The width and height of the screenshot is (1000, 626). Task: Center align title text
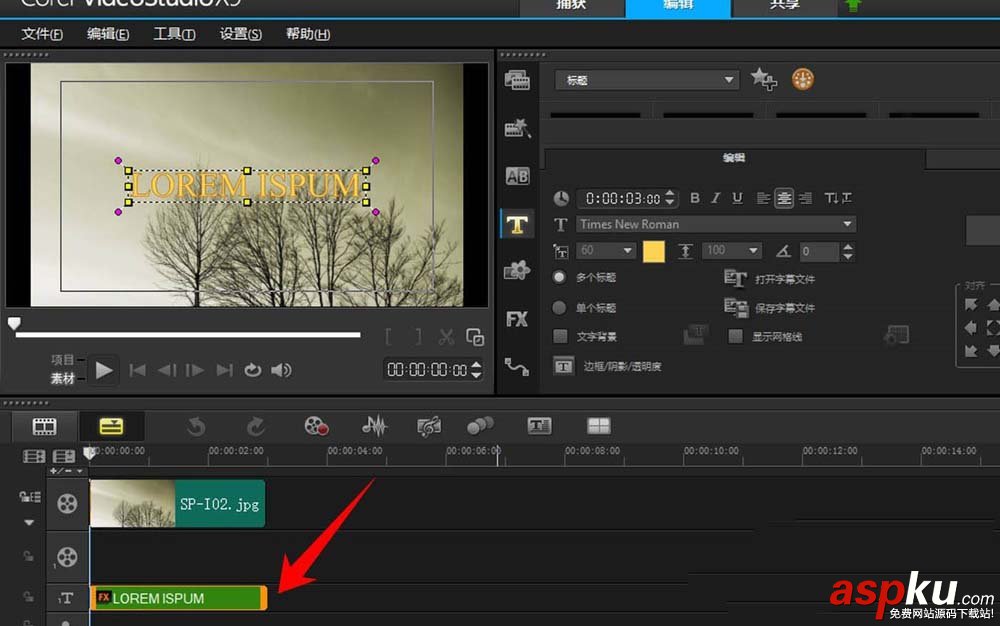(784, 198)
